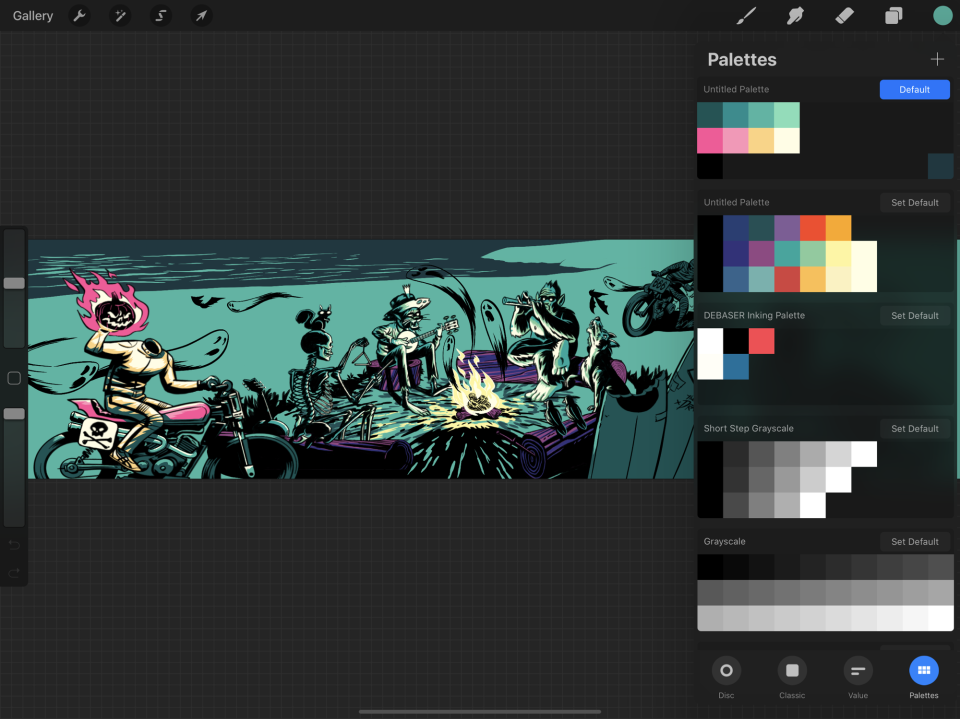Rename the first Untitled Palette title
Viewport: 960px width, 719px height.
(736, 89)
